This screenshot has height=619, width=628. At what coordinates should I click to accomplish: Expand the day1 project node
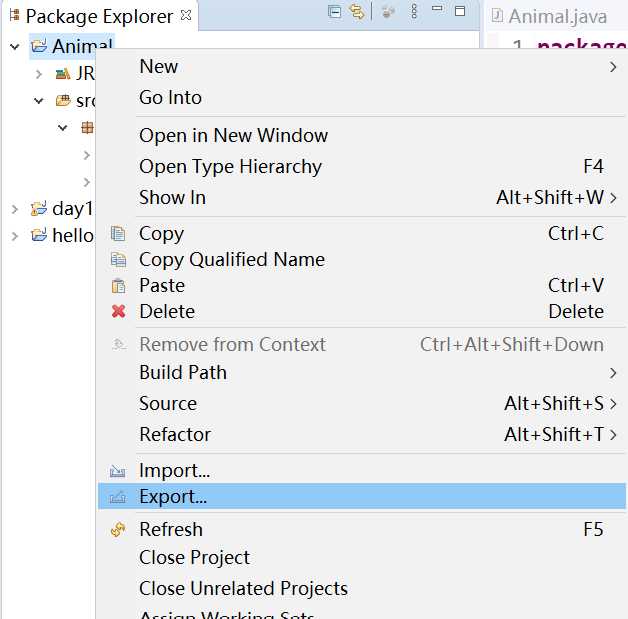point(15,209)
